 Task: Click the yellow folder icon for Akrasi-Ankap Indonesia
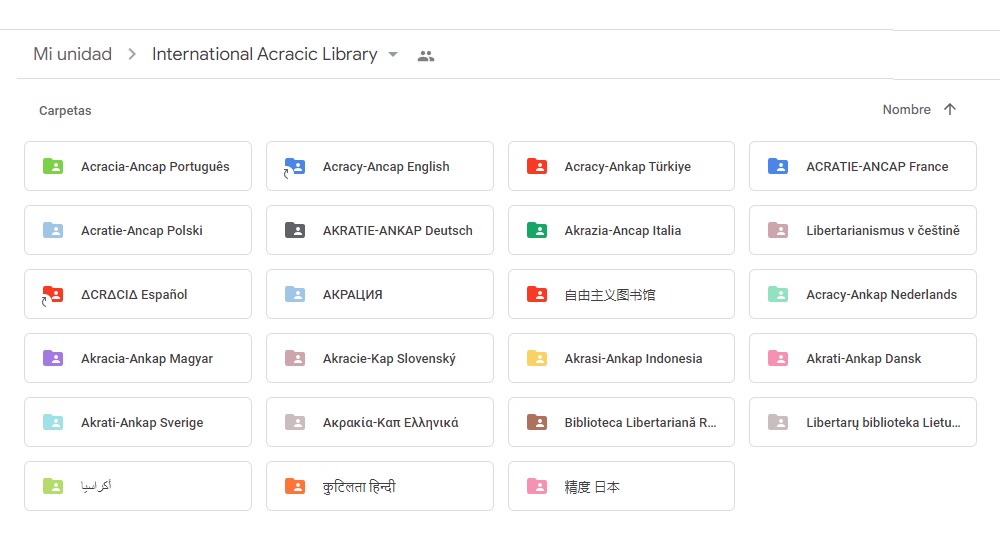click(x=537, y=358)
